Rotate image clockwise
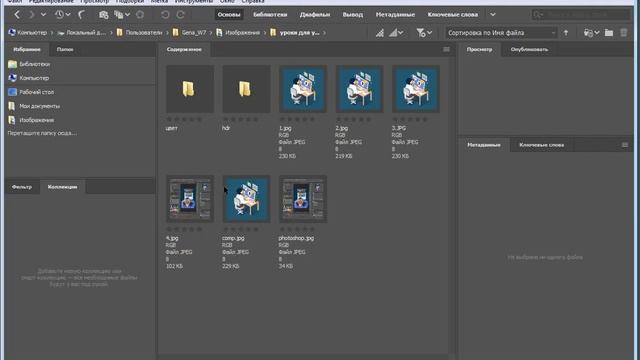Viewport: 640px width, 360px height. click(x=180, y=15)
